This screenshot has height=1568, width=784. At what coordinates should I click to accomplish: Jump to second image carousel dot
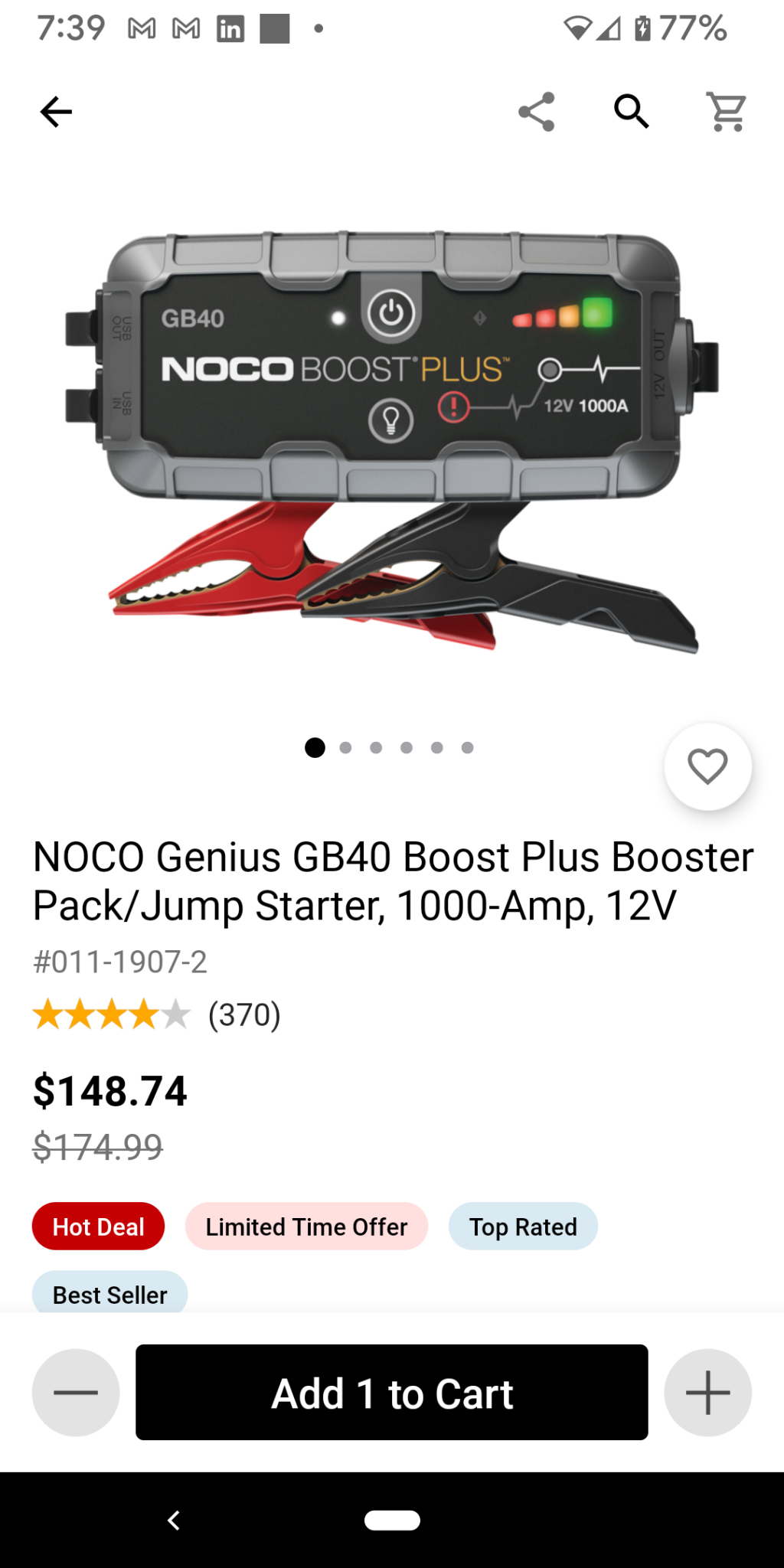click(345, 747)
